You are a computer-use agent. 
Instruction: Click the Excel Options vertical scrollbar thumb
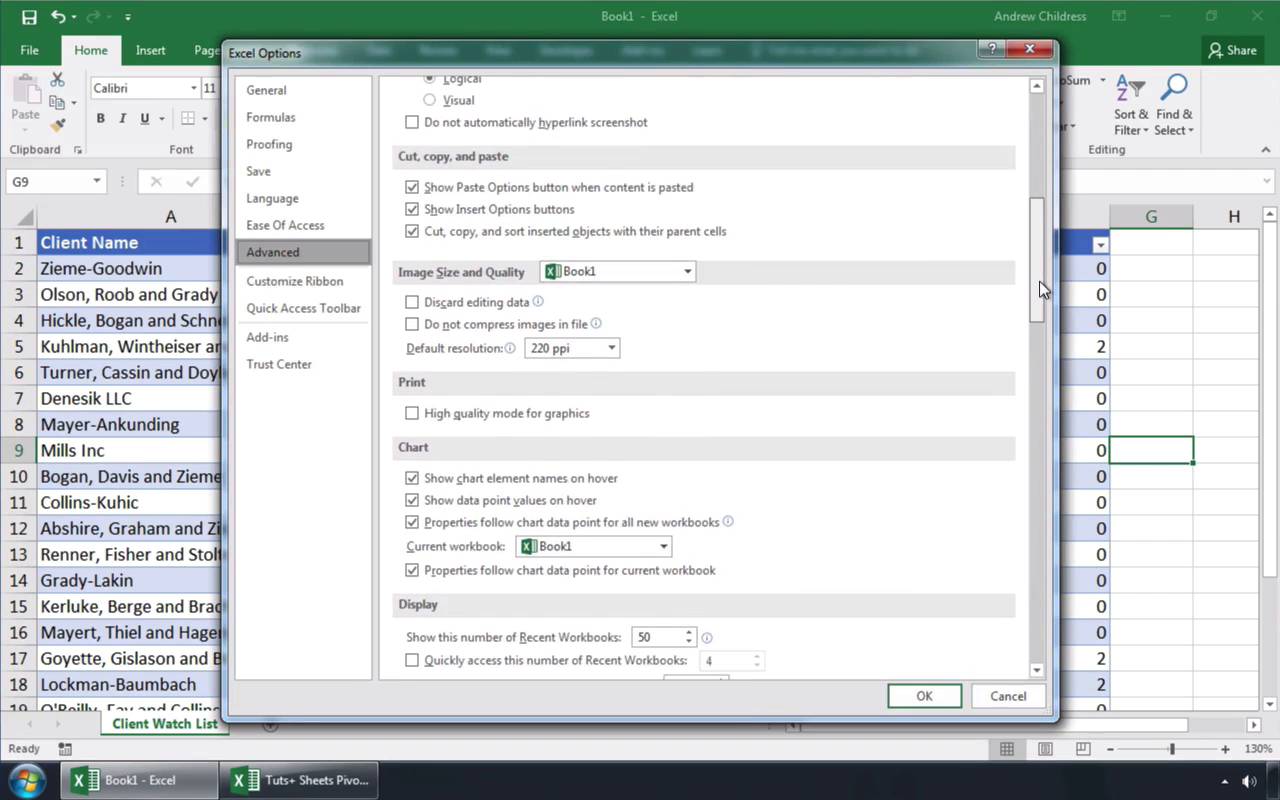[x=1037, y=260]
